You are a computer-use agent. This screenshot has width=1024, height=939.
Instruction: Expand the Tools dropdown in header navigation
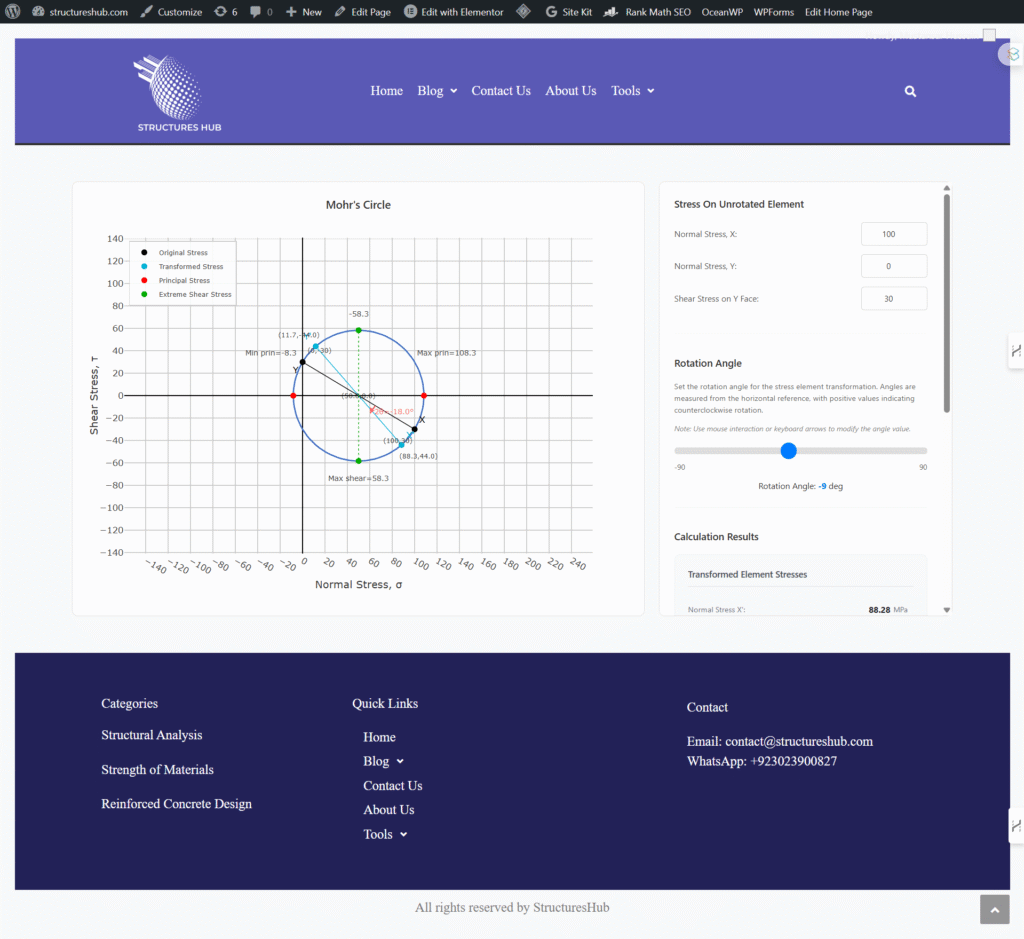tap(632, 91)
